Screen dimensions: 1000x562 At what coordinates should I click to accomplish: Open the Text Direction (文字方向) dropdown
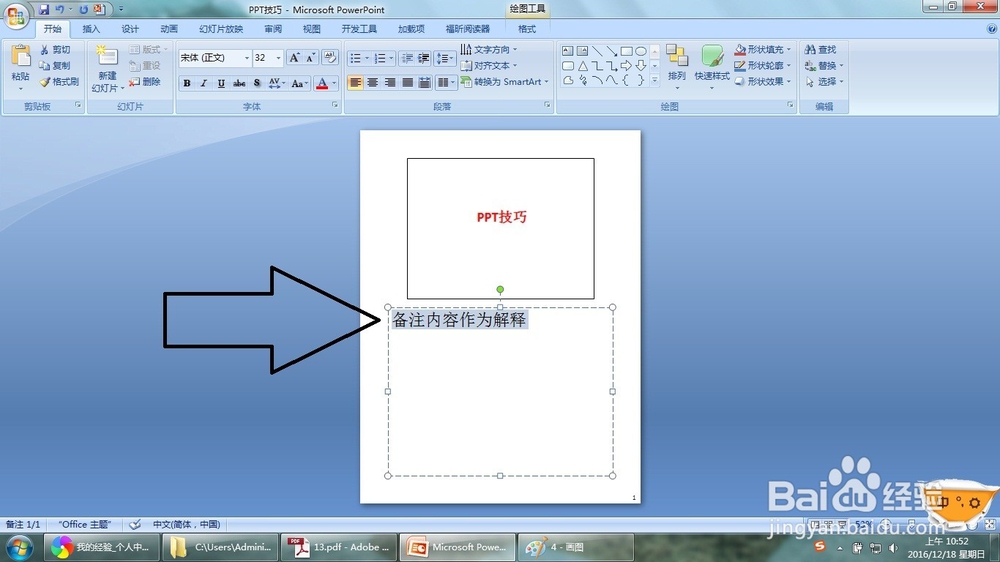[489, 50]
